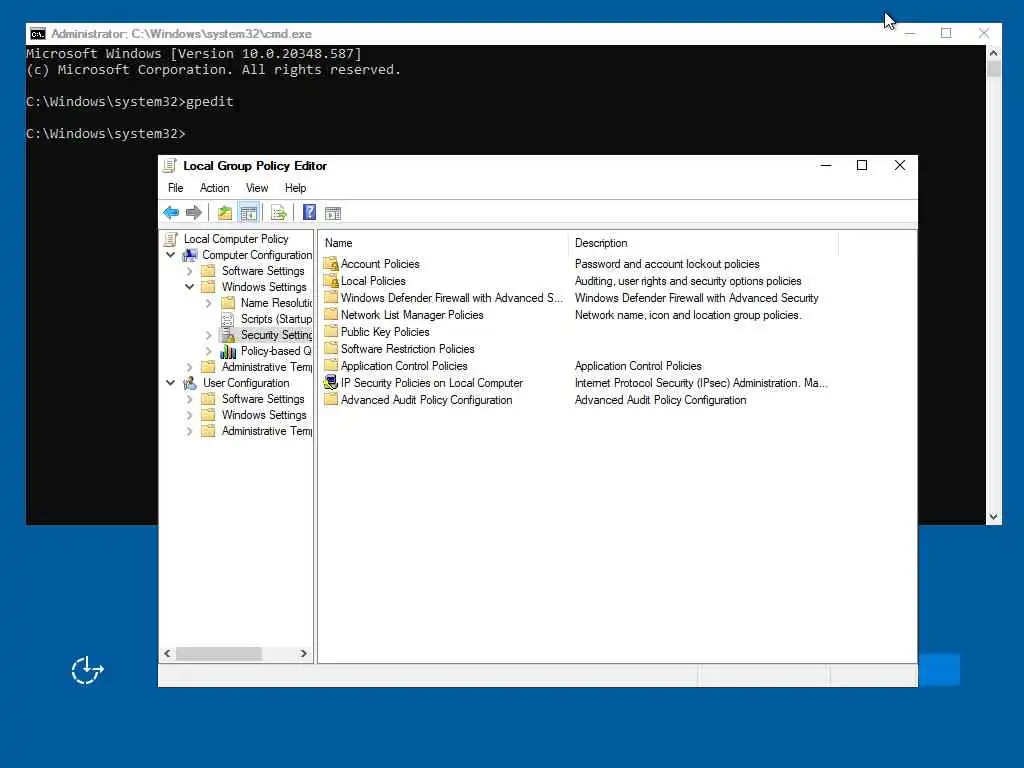Maximize the Local Group Policy Editor window
The image size is (1024, 768).
pyautogui.click(x=862, y=165)
